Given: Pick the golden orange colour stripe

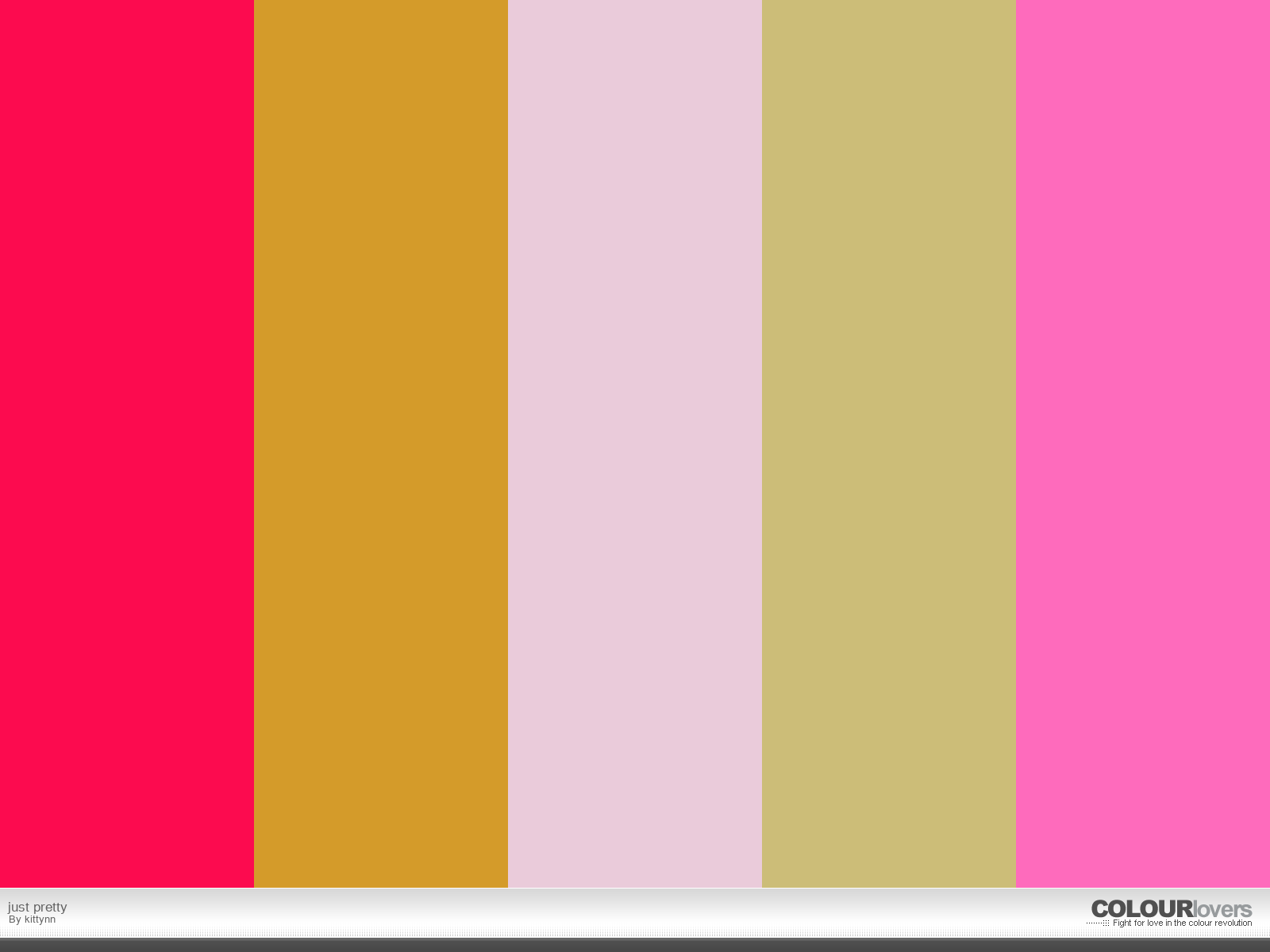Looking at the screenshot, I should point(381,444).
